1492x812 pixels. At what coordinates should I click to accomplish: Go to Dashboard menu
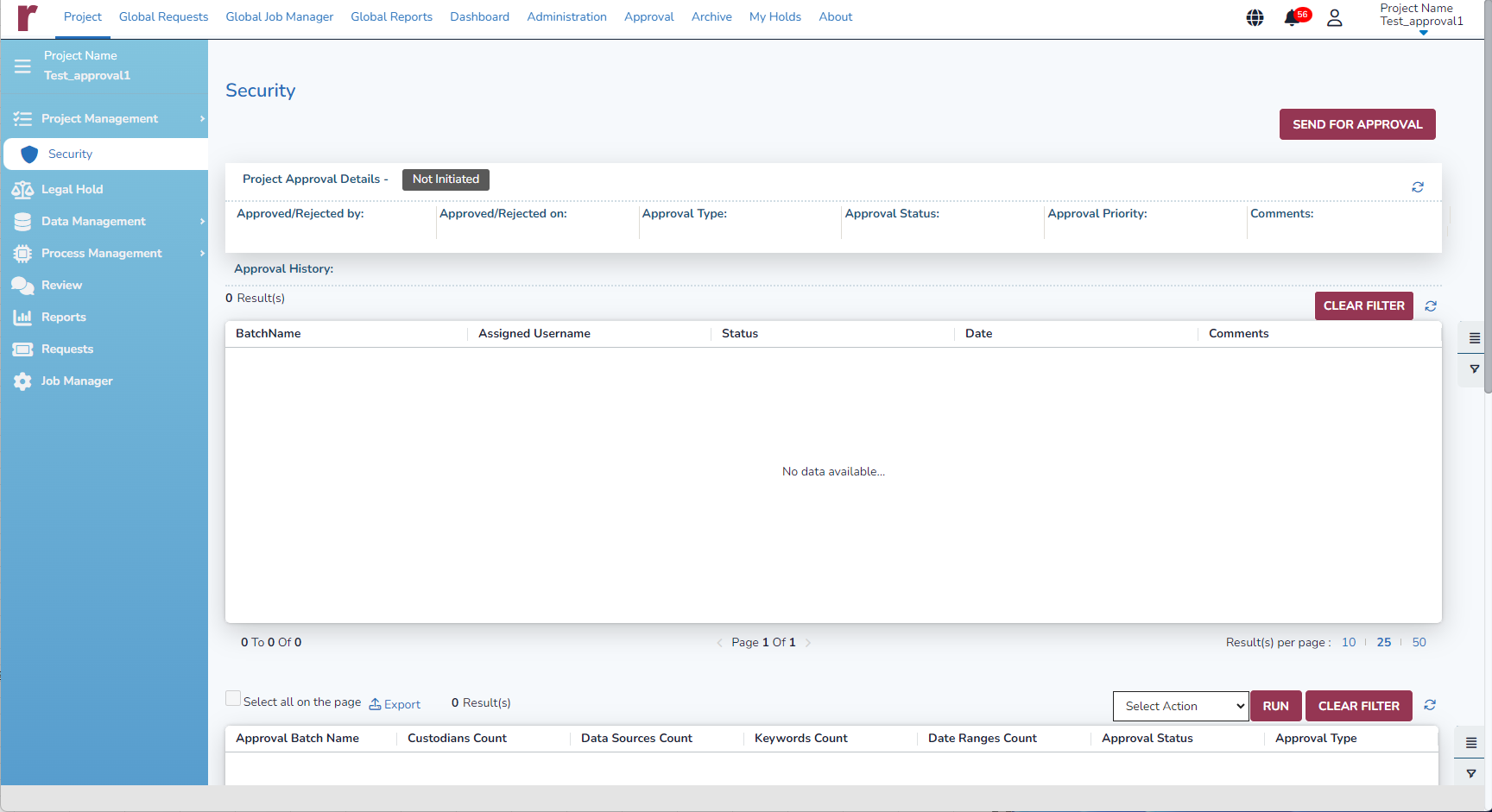[479, 17]
